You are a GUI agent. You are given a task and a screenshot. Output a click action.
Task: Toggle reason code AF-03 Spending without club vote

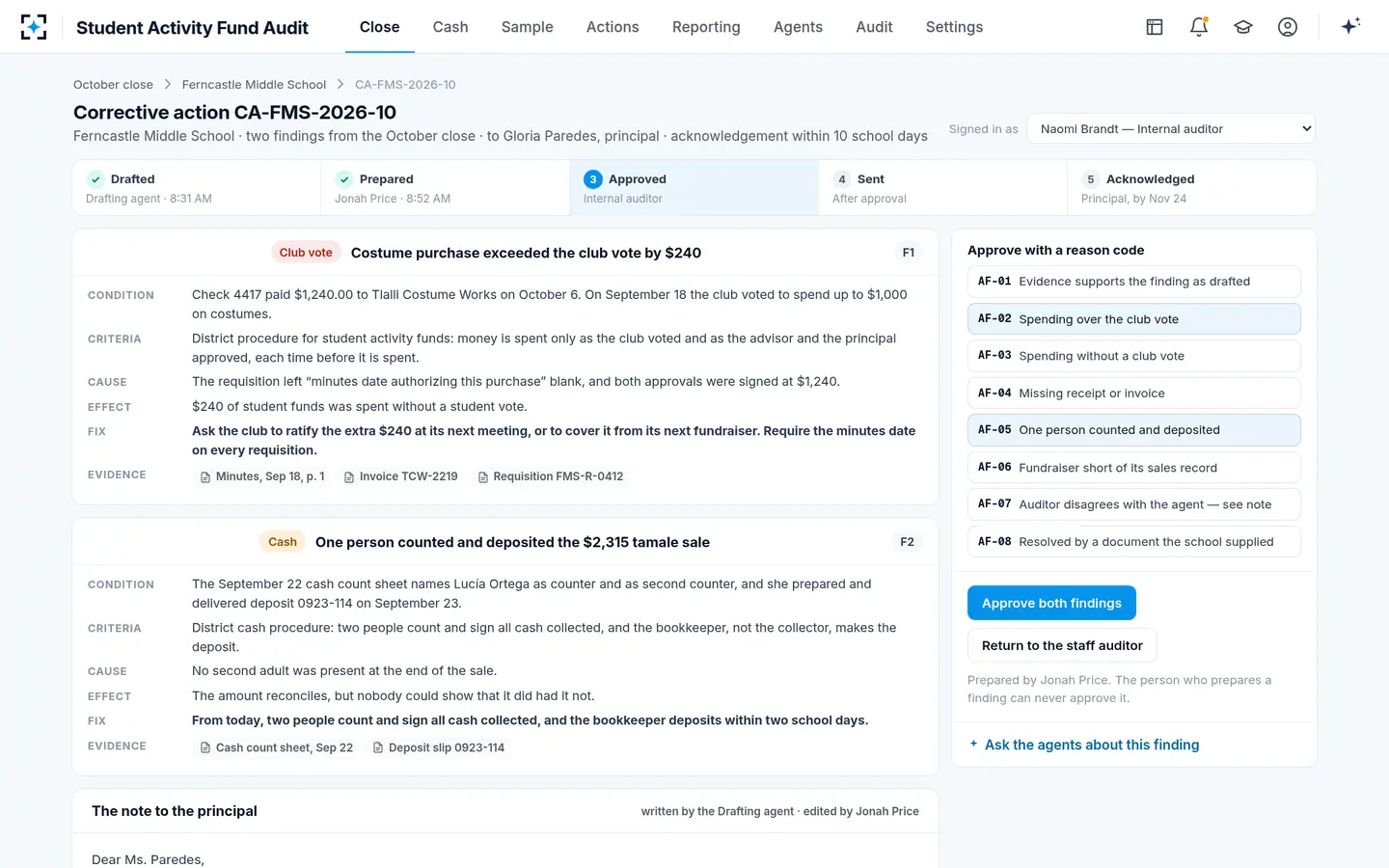pyautogui.click(x=1133, y=356)
